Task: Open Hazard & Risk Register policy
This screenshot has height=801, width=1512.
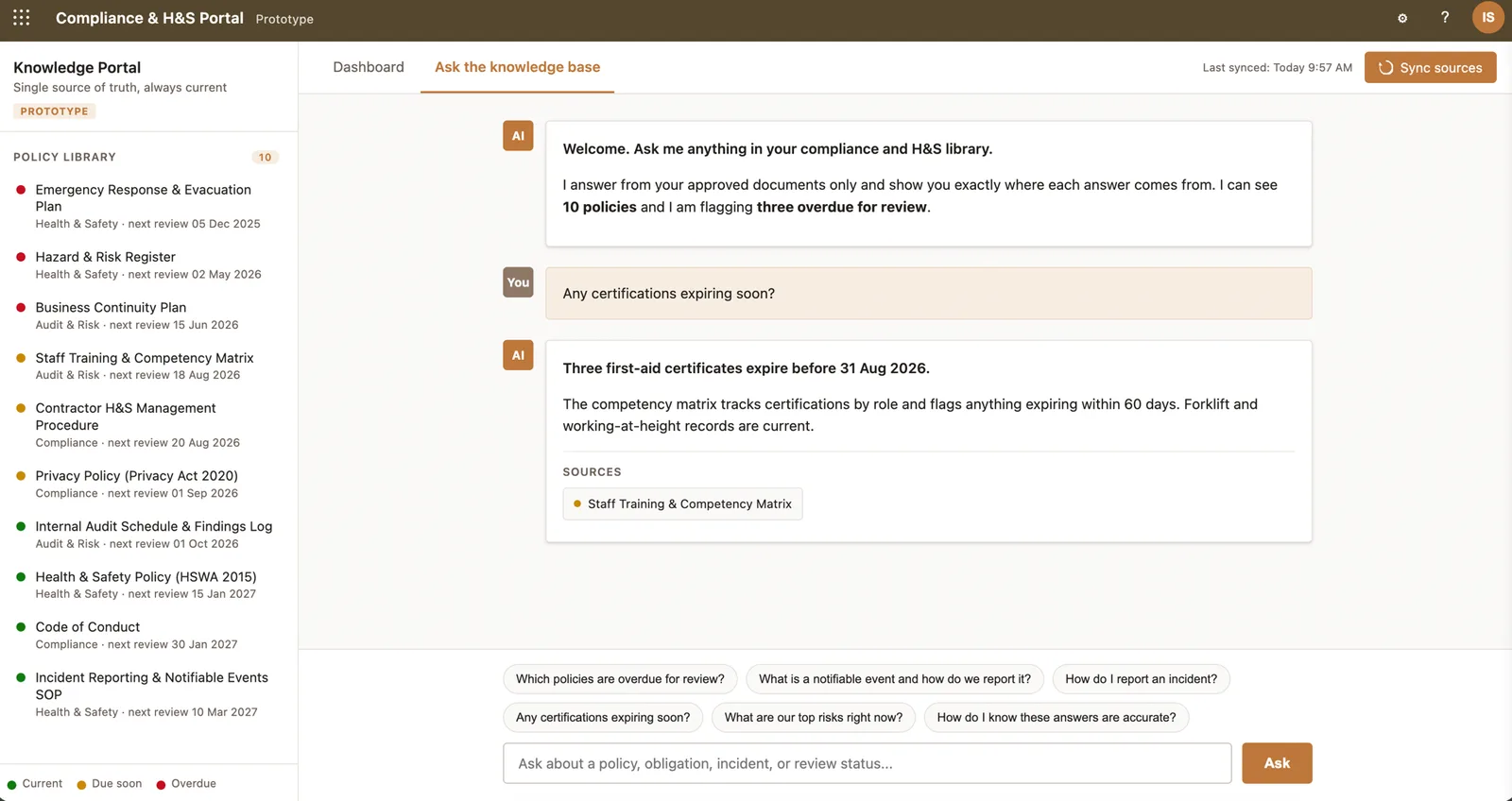Action: coord(148,264)
